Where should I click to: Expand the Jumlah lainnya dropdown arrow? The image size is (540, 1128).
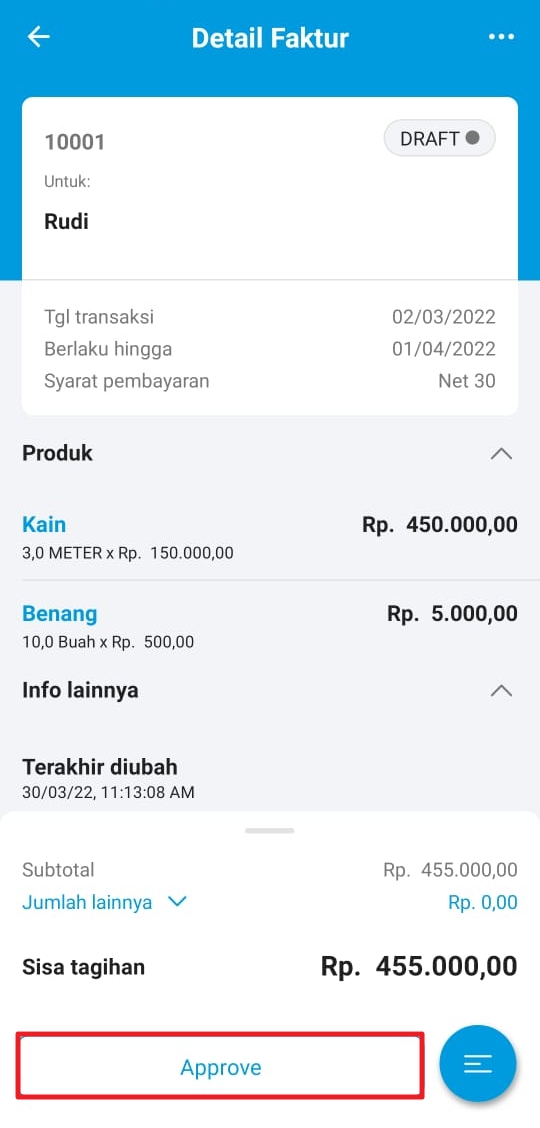click(x=177, y=902)
